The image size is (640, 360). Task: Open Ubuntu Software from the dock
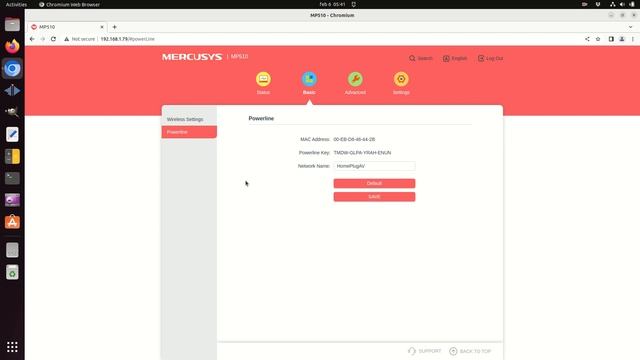12,222
